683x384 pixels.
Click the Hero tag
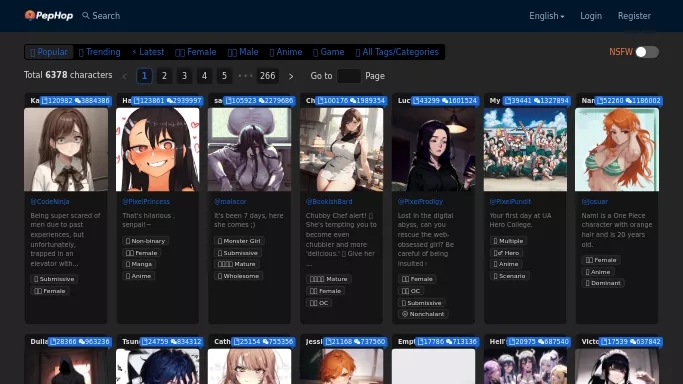point(506,253)
